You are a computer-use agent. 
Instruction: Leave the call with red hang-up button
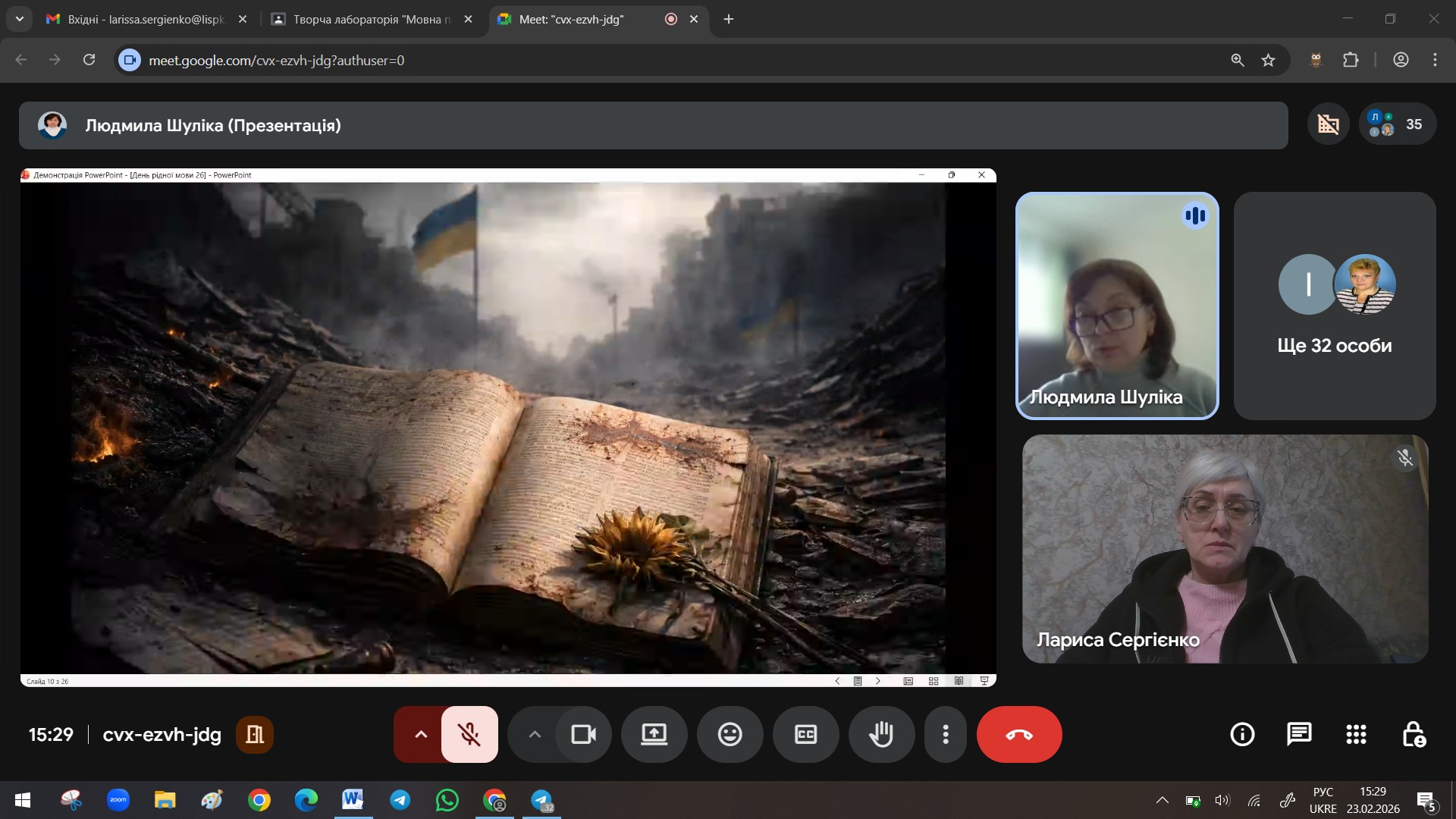tap(1018, 734)
